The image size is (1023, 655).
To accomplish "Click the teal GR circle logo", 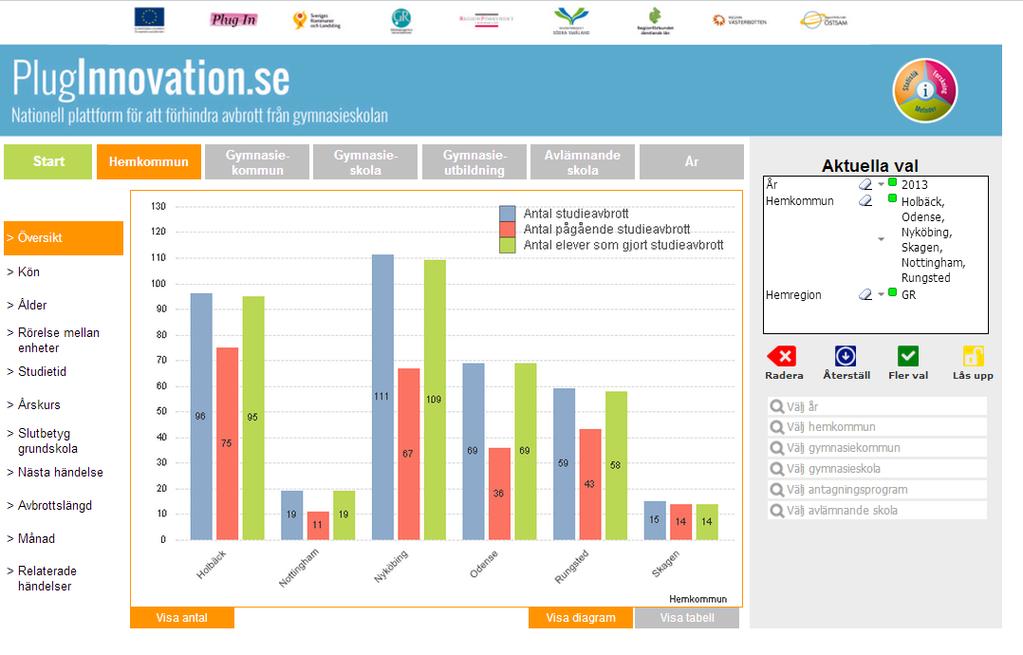I will [x=401, y=20].
